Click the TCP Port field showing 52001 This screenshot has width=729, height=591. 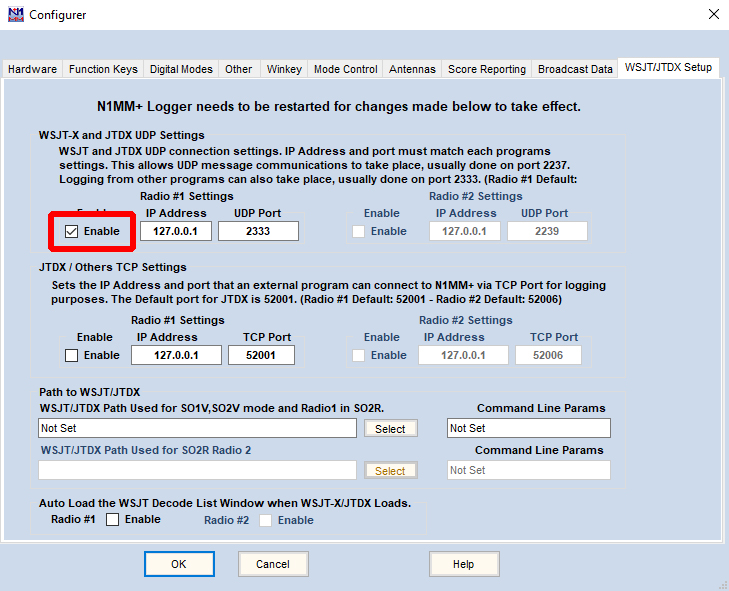[261, 355]
